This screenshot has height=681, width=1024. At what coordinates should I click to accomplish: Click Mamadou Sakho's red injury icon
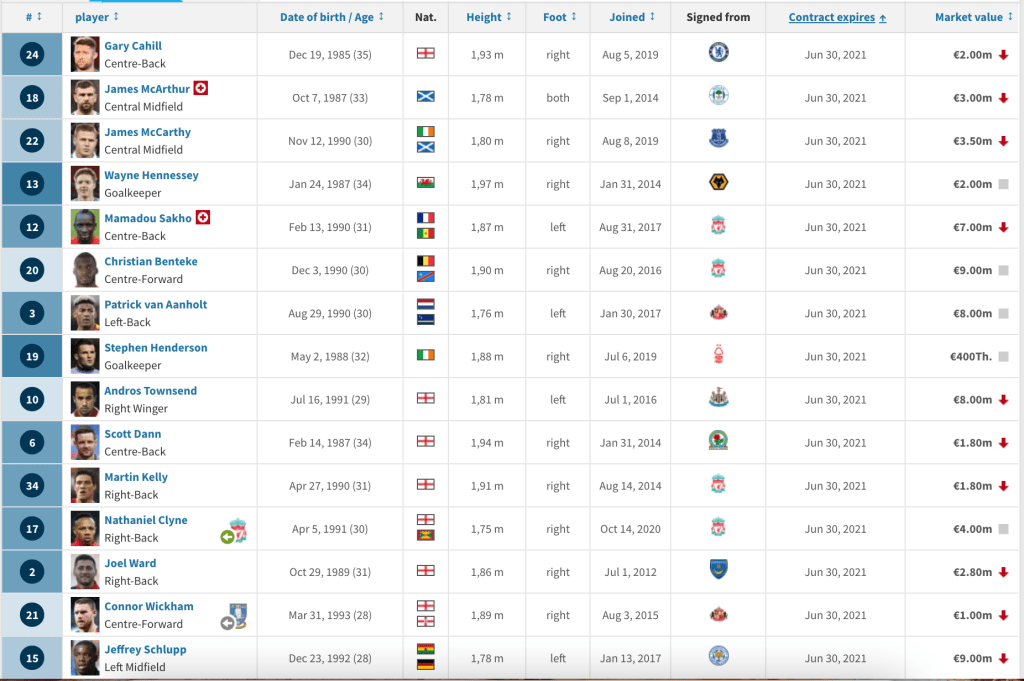coord(202,217)
